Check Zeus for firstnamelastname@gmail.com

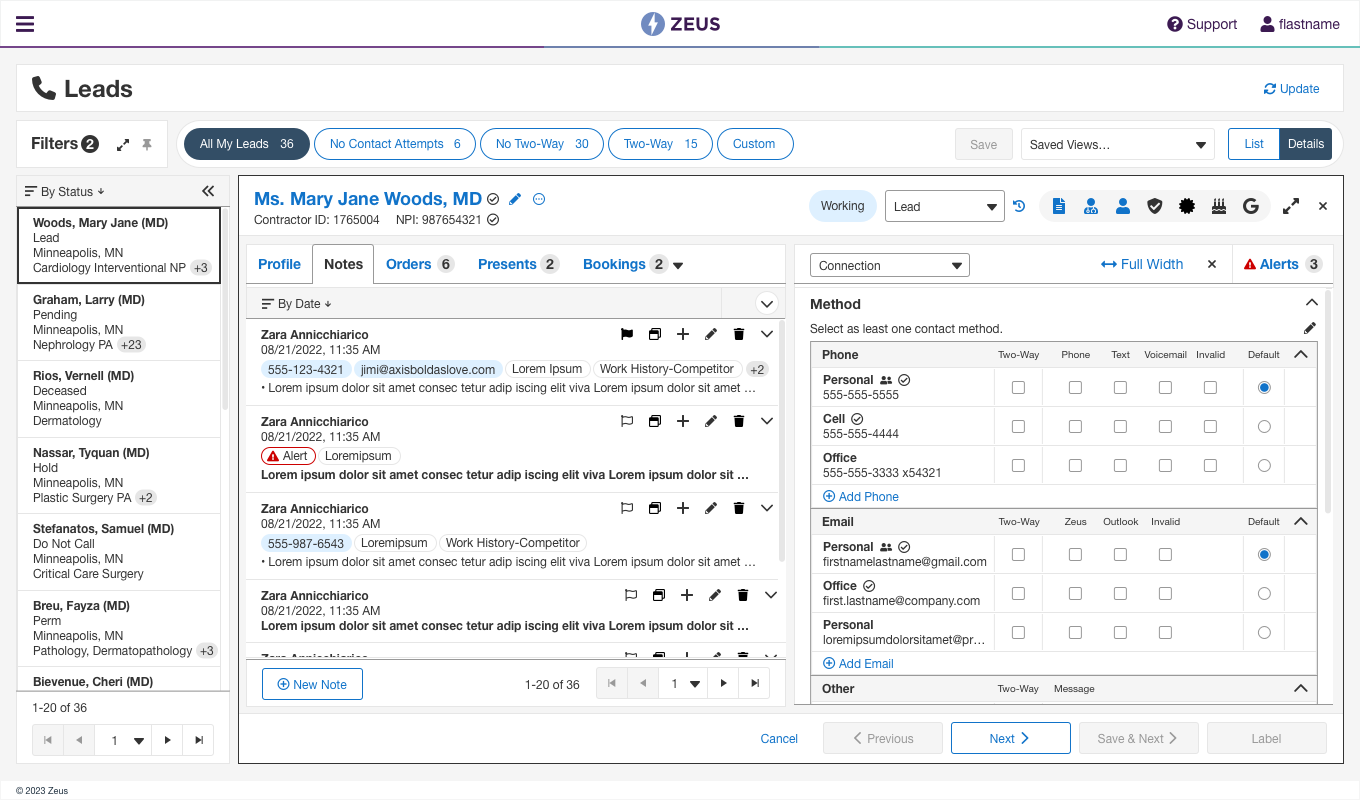[x=1075, y=554]
